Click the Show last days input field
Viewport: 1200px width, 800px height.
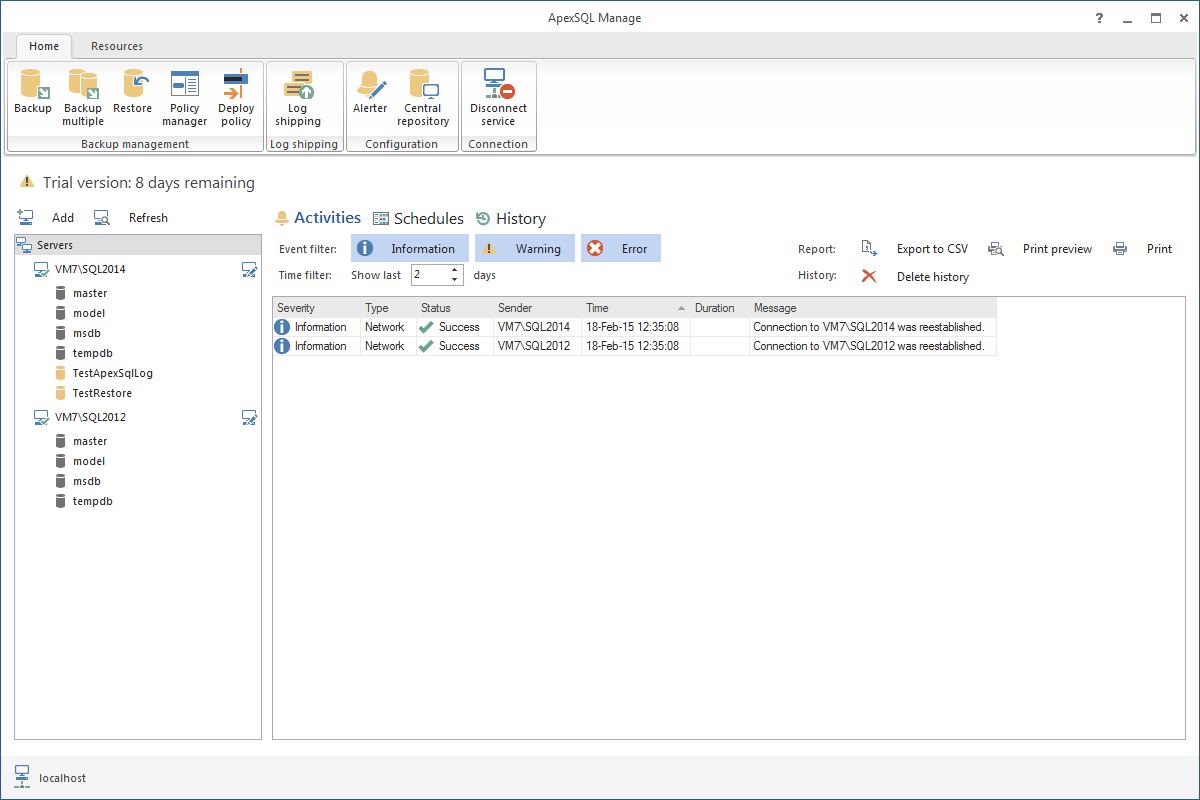pyautogui.click(x=429, y=275)
